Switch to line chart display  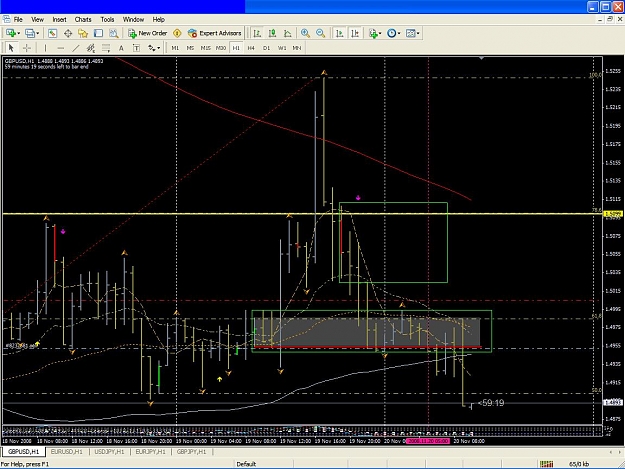[x=288, y=33]
